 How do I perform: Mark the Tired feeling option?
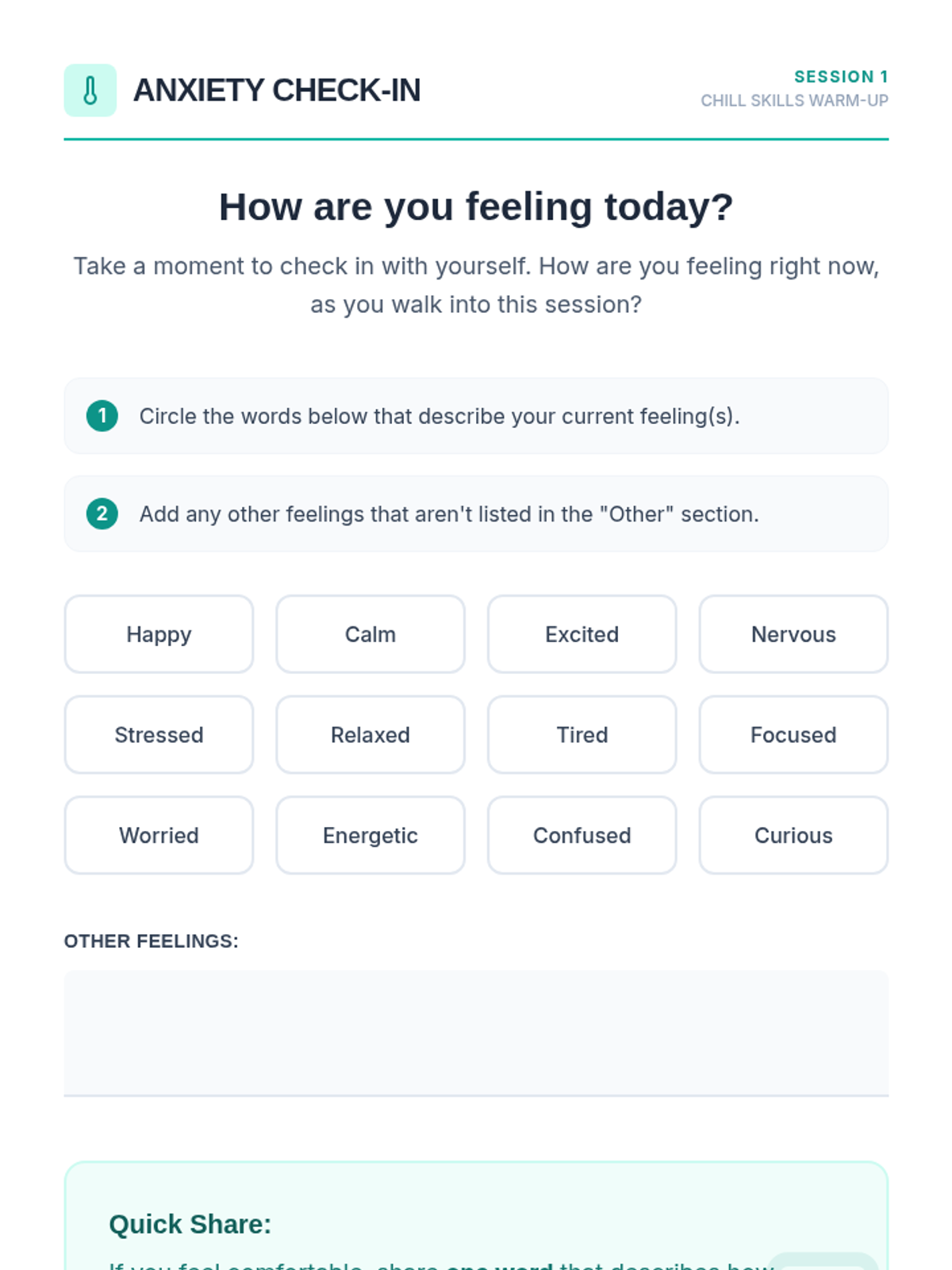(x=582, y=735)
